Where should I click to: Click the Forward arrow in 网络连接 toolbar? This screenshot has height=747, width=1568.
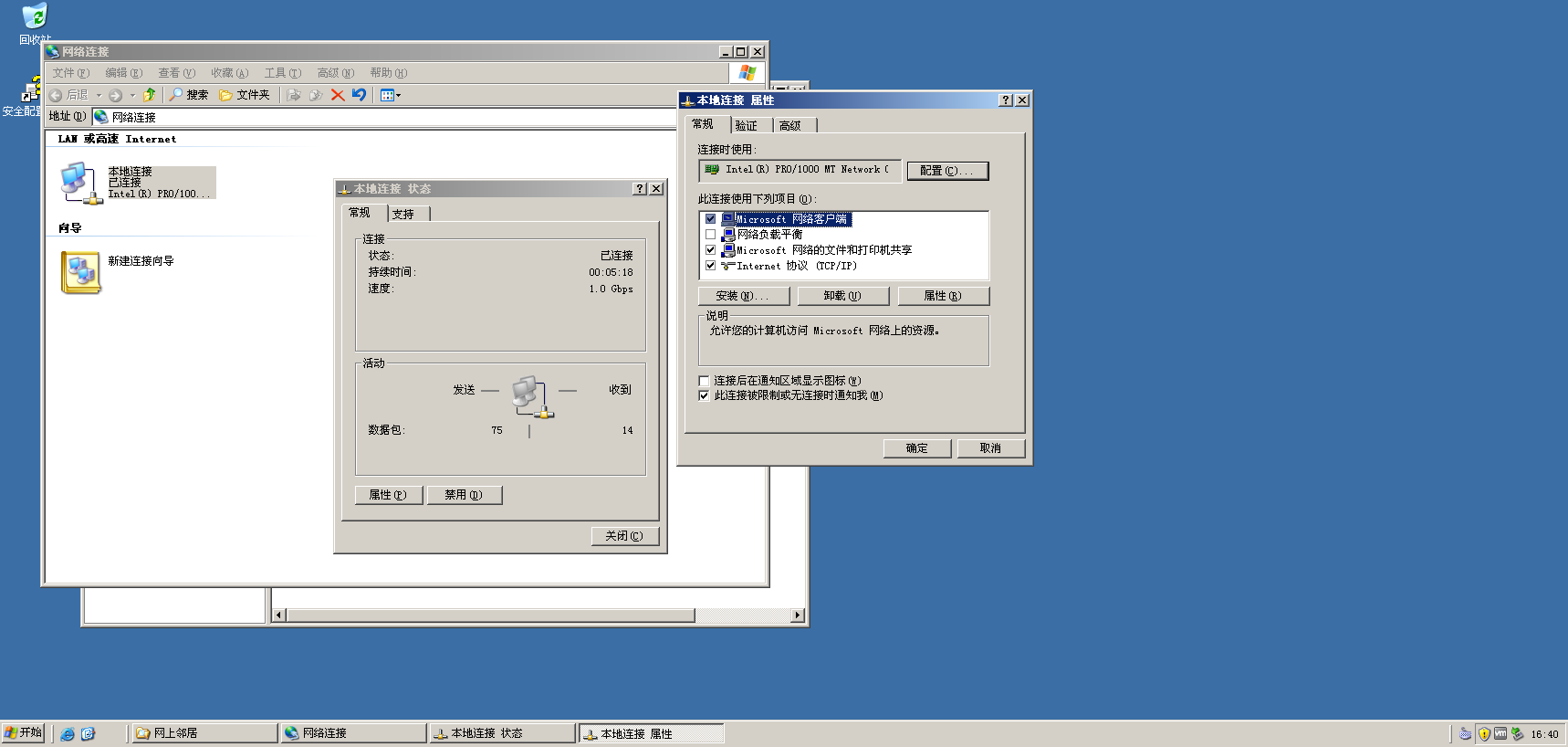(x=115, y=95)
